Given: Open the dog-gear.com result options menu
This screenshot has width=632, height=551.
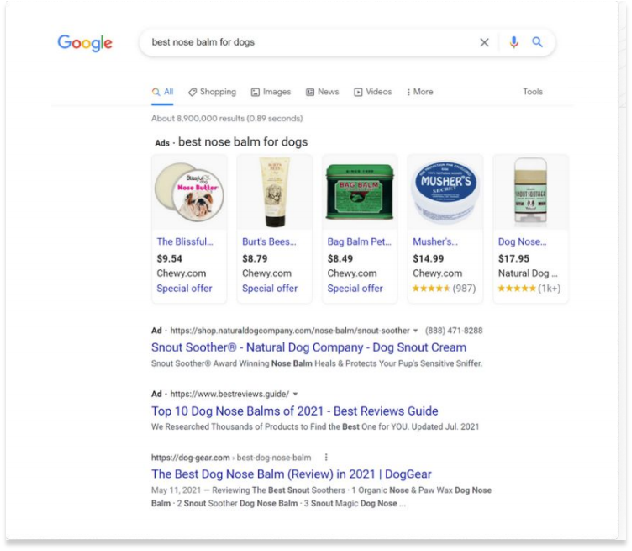Looking at the screenshot, I should pos(326,457).
